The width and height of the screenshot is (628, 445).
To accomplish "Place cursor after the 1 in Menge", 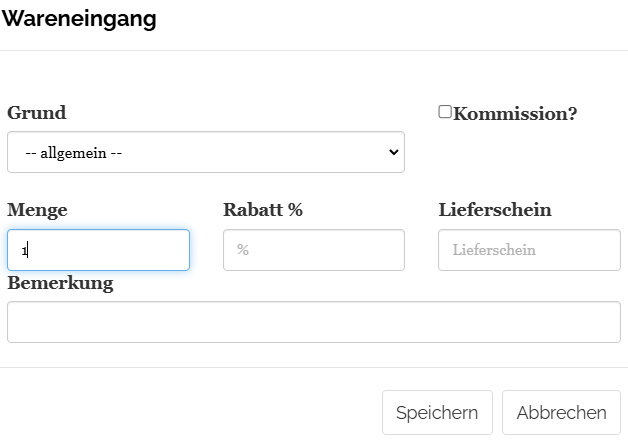I will tap(28, 251).
